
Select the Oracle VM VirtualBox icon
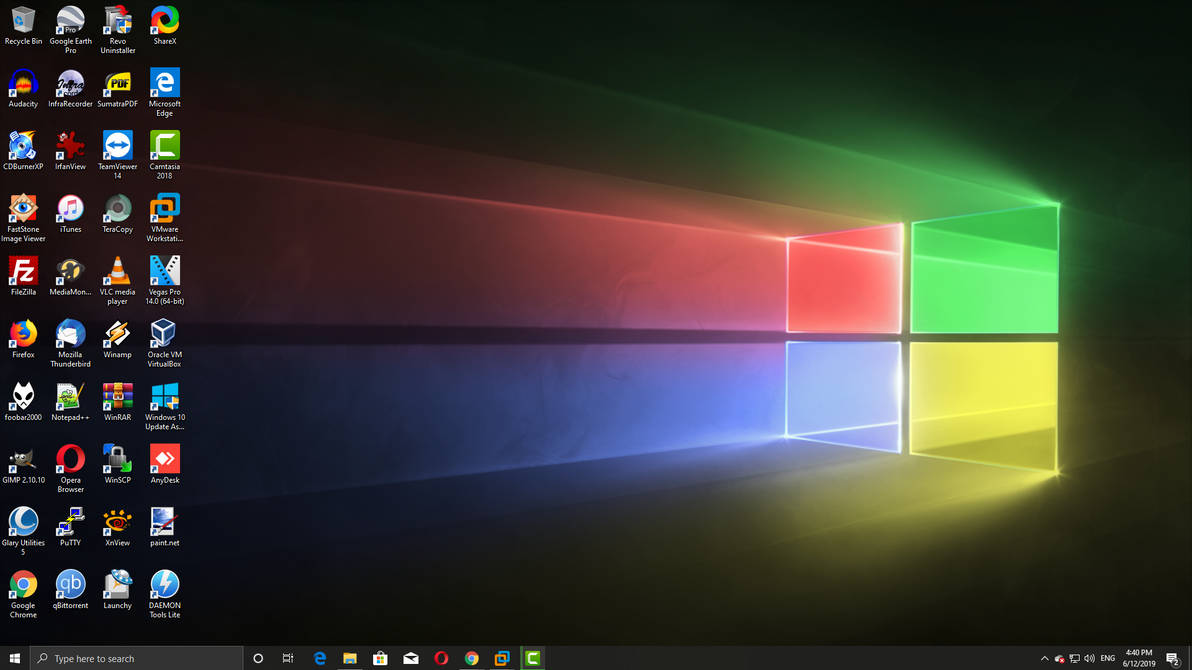[165, 344]
